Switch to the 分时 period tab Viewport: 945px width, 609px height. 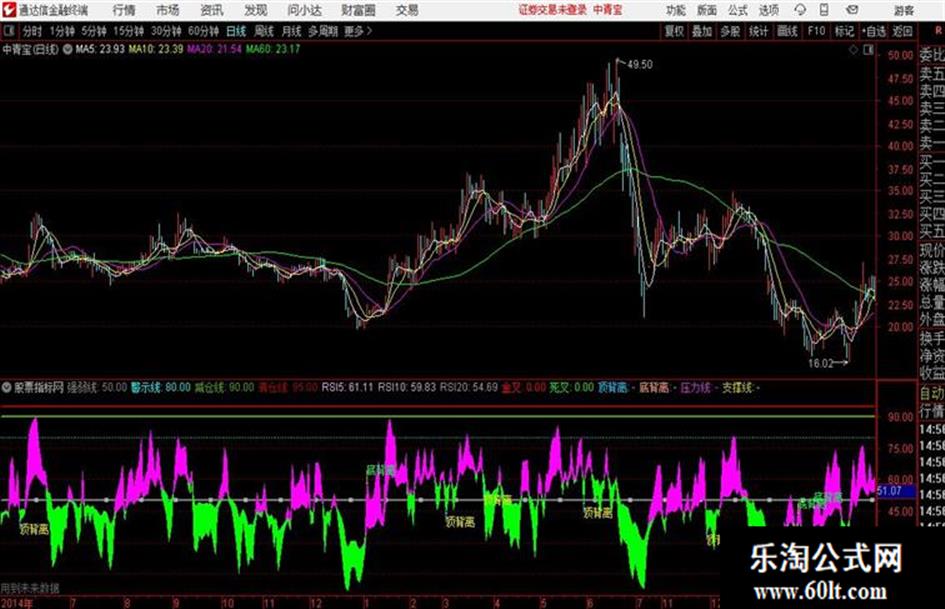click(x=32, y=31)
